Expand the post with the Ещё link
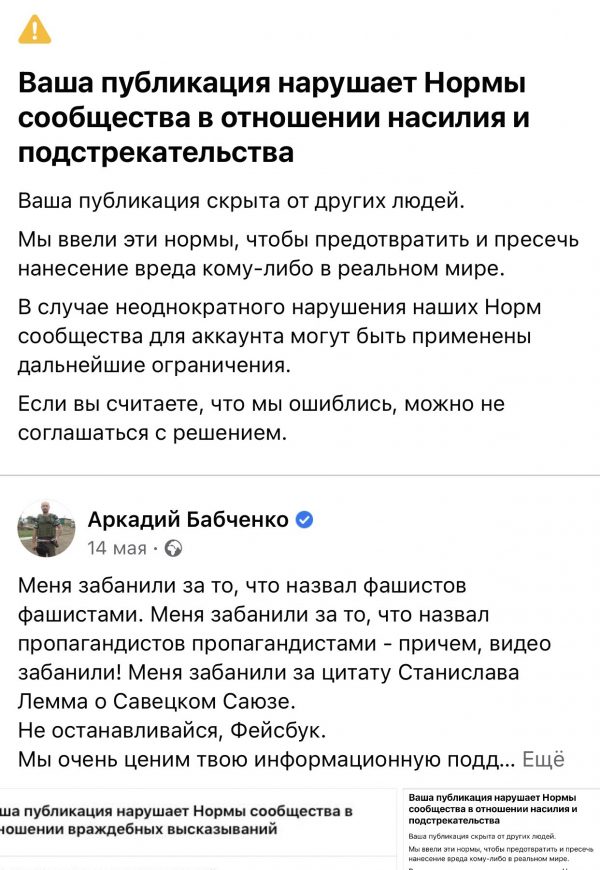The height and width of the screenshot is (870, 600). click(543, 760)
